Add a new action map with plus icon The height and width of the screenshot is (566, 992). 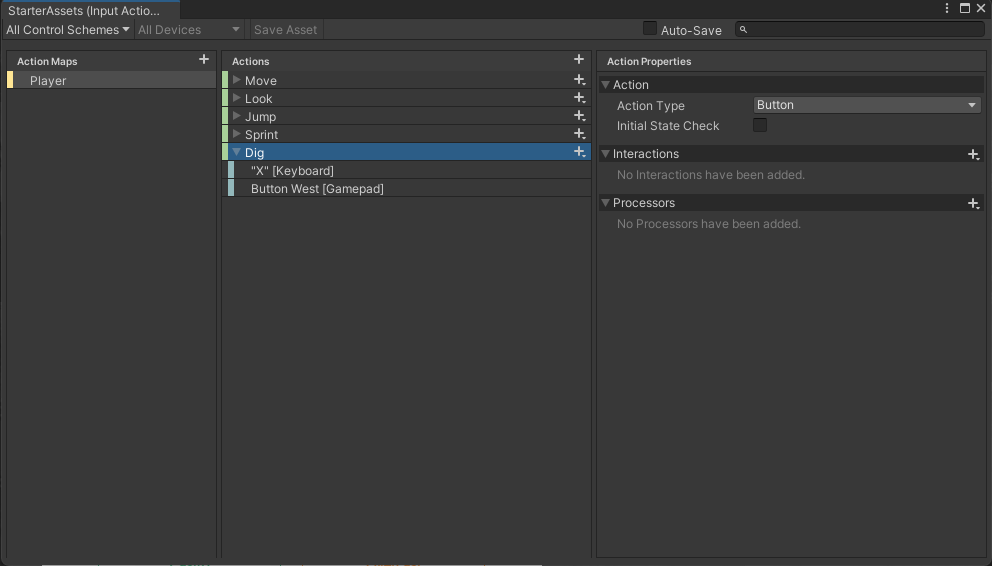coord(204,60)
